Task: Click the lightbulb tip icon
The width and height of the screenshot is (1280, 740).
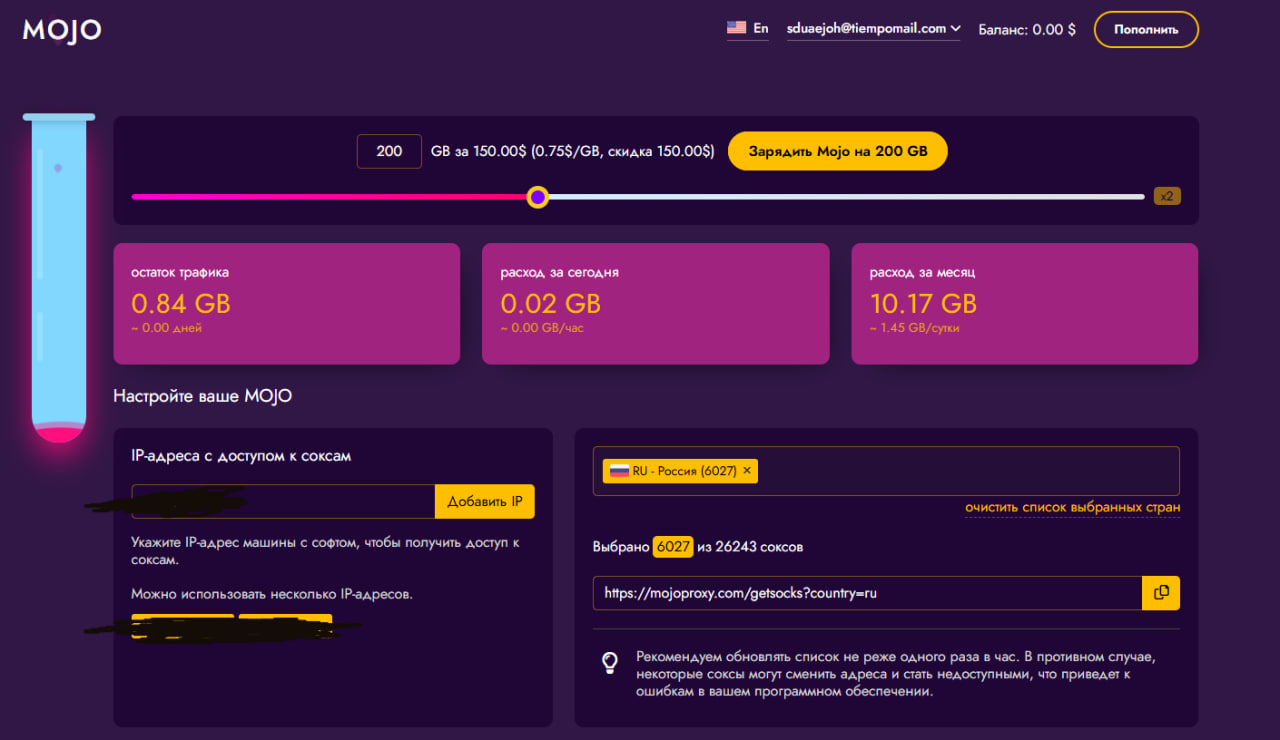Action: (609, 662)
